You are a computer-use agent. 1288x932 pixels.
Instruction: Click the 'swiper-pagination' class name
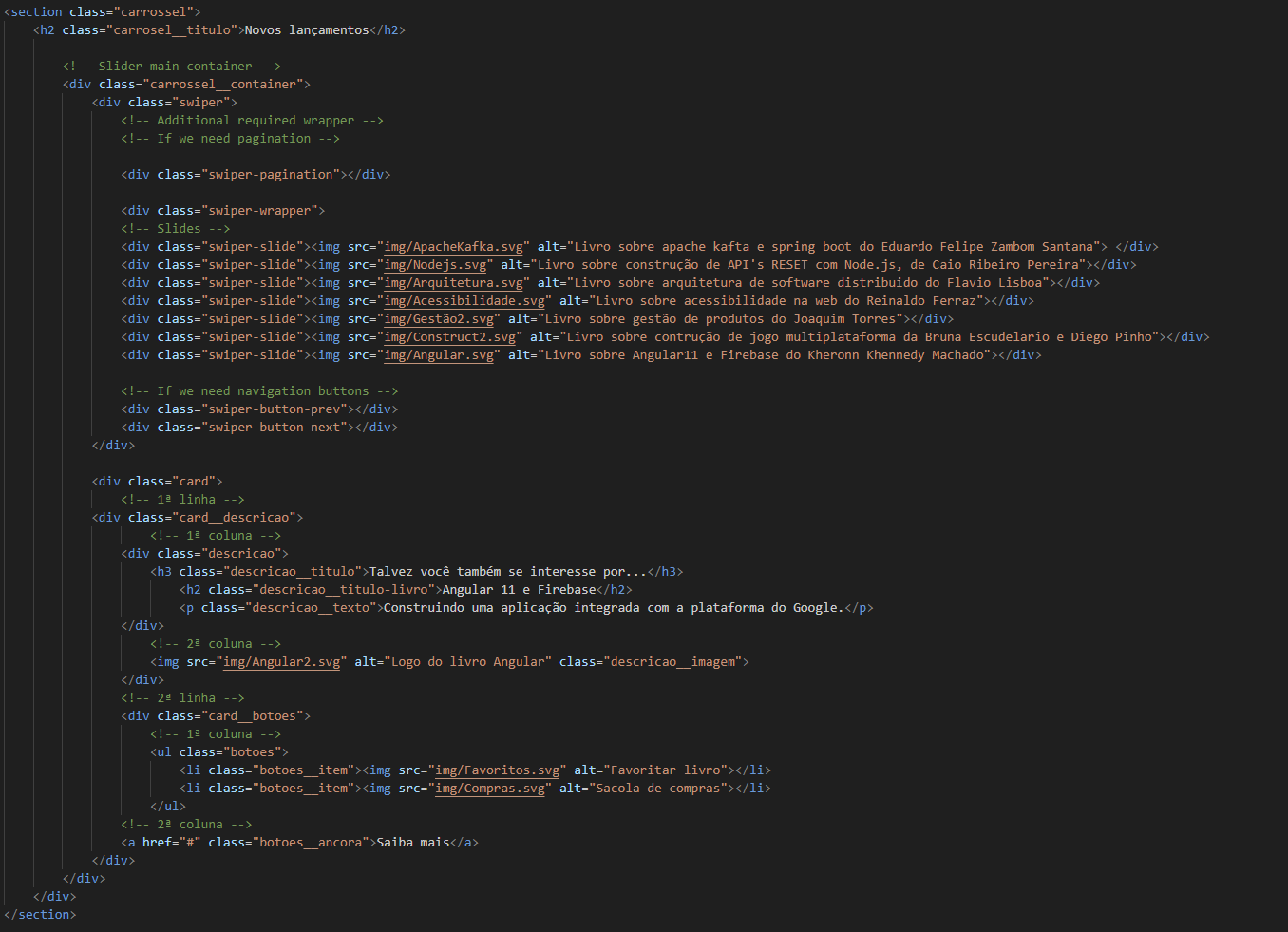click(271, 175)
